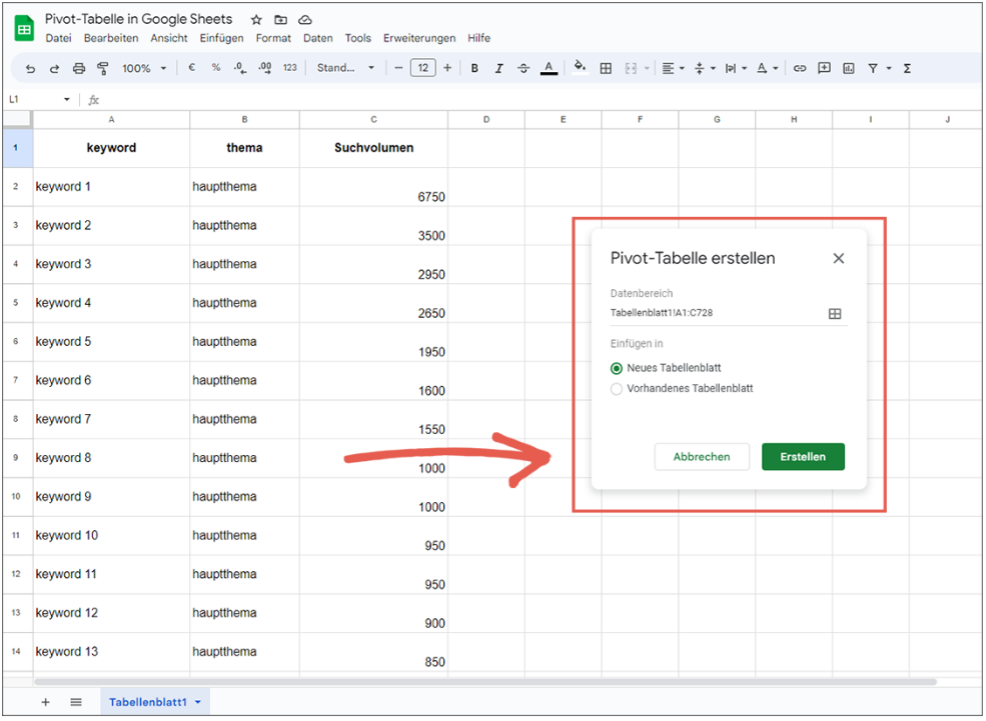986x721 pixels.
Task: Apply percent format with the % icon
Action: pyautogui.click(x=216, y=68)
